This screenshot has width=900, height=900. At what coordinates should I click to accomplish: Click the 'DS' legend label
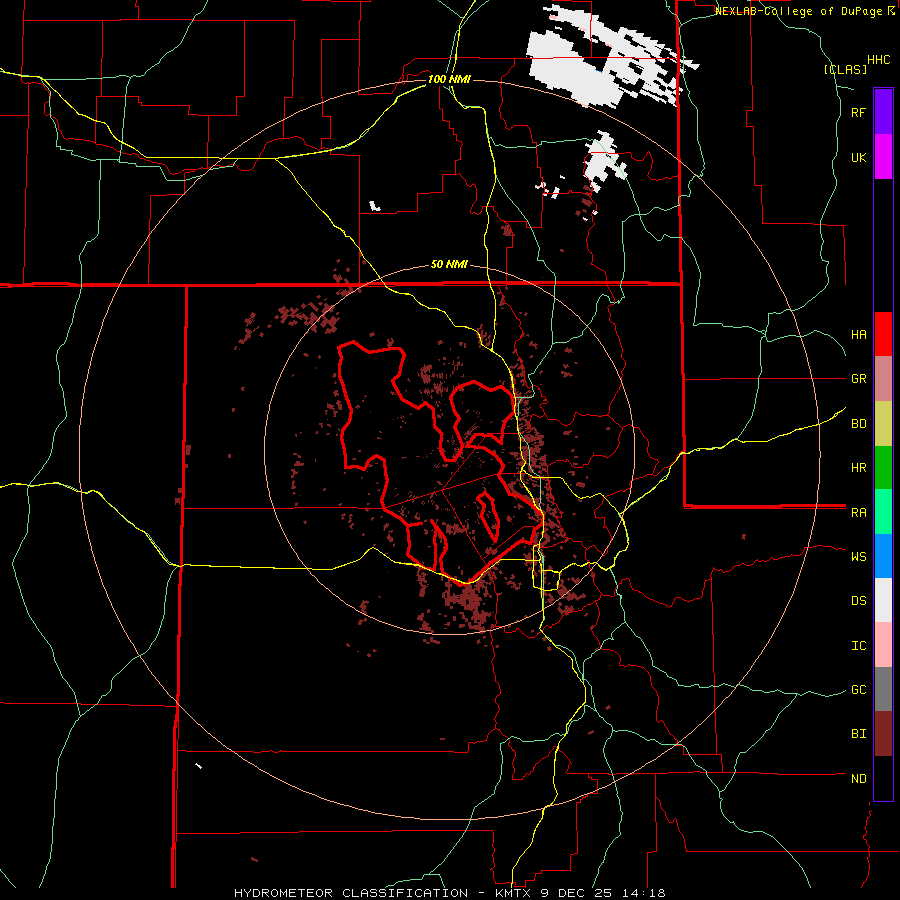tap(858, 600)
